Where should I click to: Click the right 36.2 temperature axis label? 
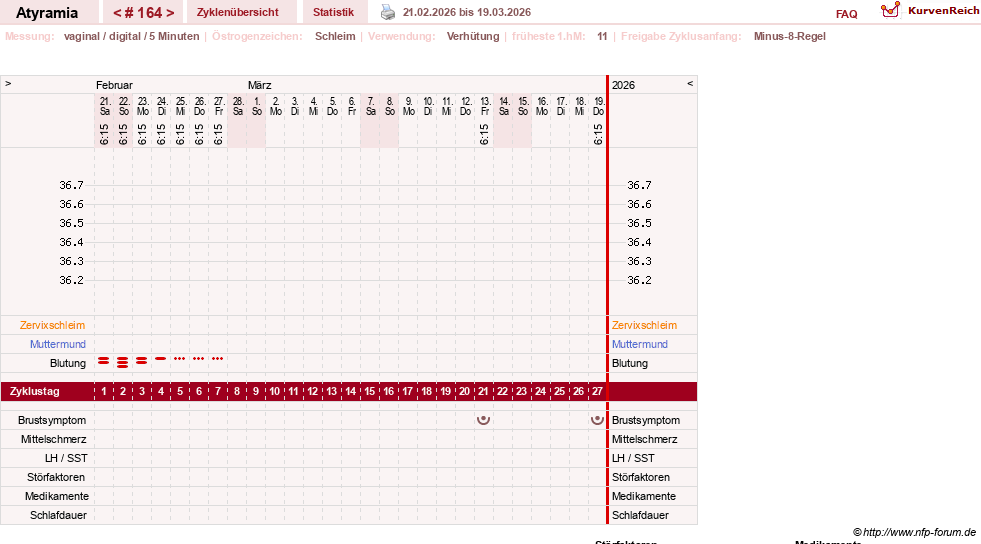(x=639, y=280)
